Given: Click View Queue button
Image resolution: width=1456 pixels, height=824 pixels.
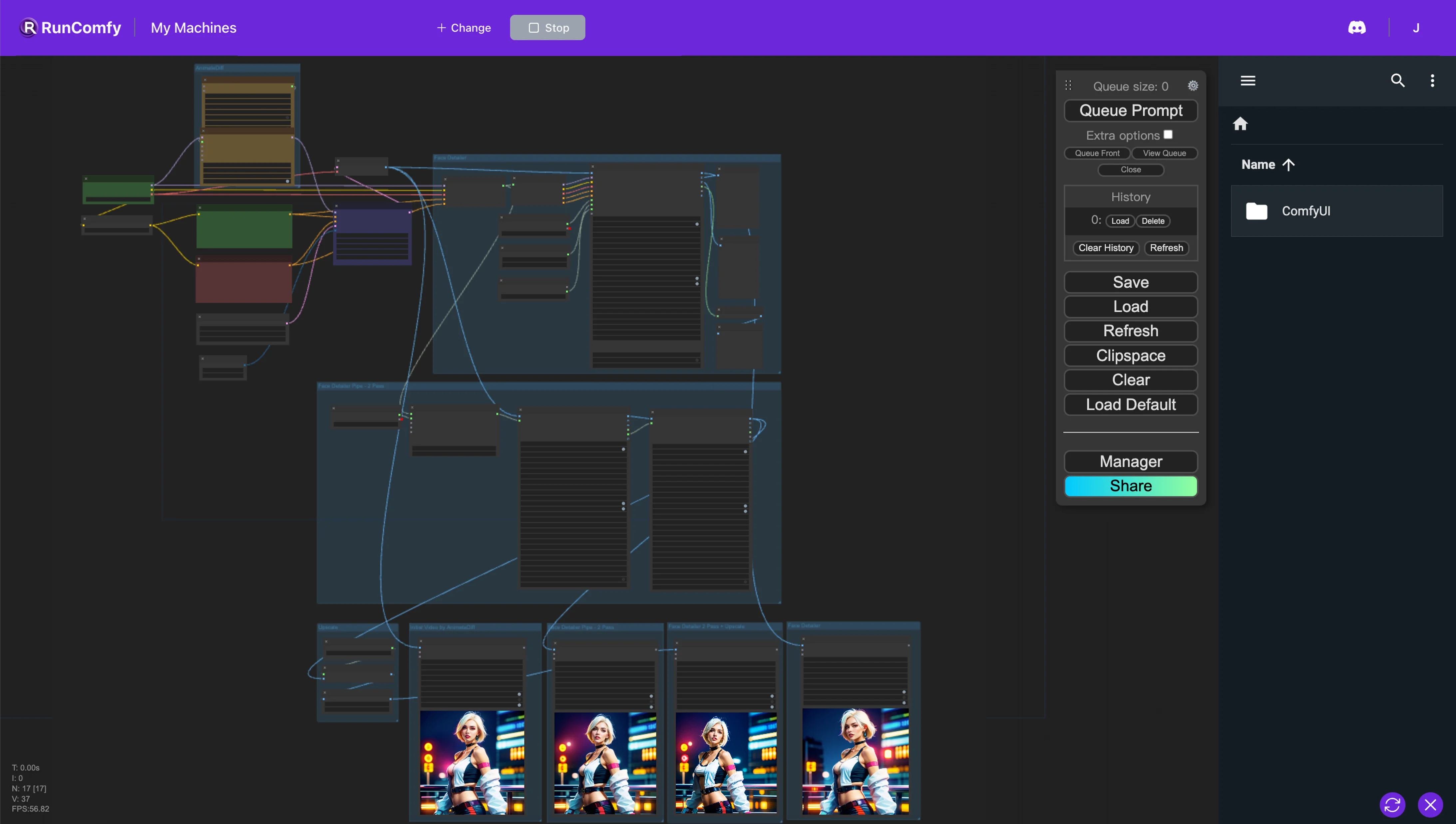Looking at the screenshot, I should (1164, 153).
